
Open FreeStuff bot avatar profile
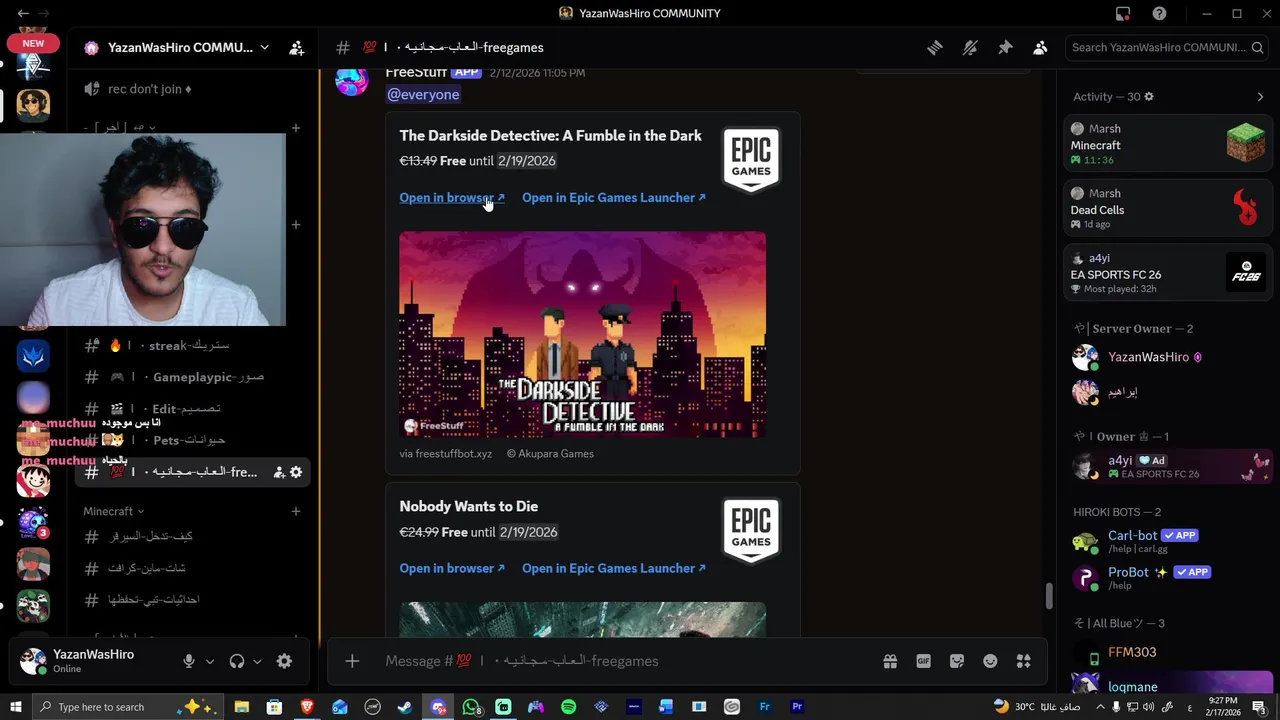(x=352, y=80)
